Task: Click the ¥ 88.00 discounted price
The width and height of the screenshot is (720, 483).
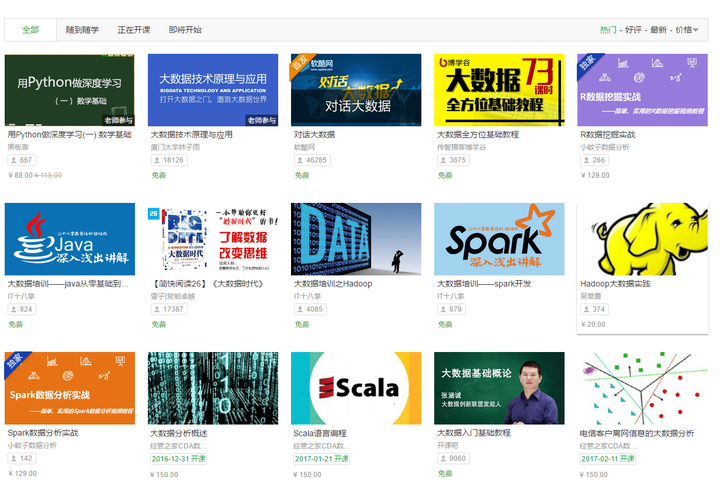Action: tap(21, 175)
